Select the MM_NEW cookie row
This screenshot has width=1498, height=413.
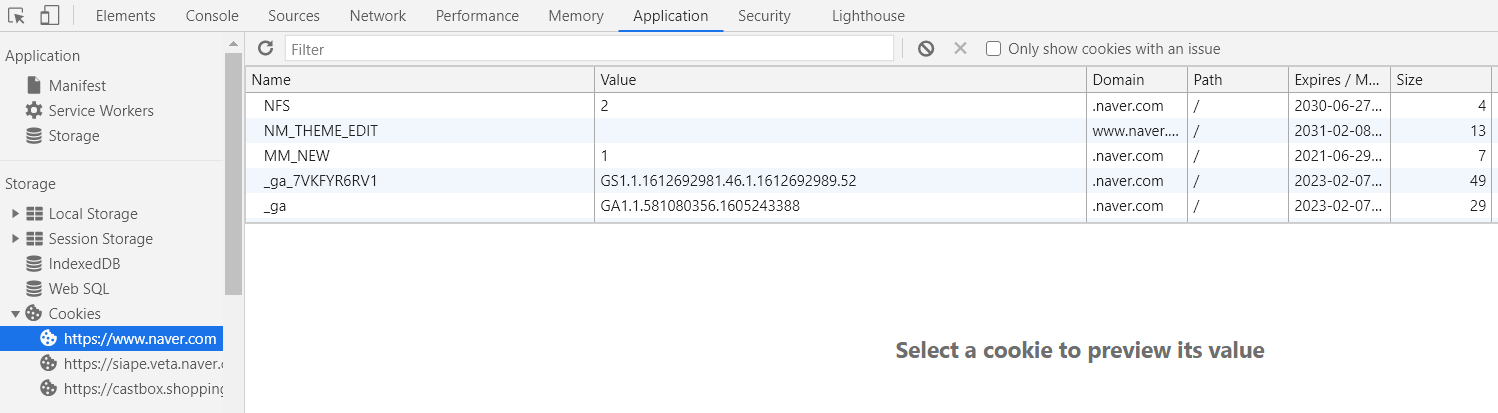pos(868,155)
